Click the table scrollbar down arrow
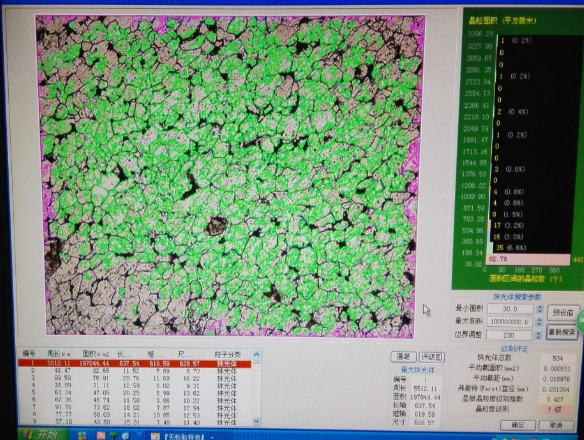 [x=256, y=421]
